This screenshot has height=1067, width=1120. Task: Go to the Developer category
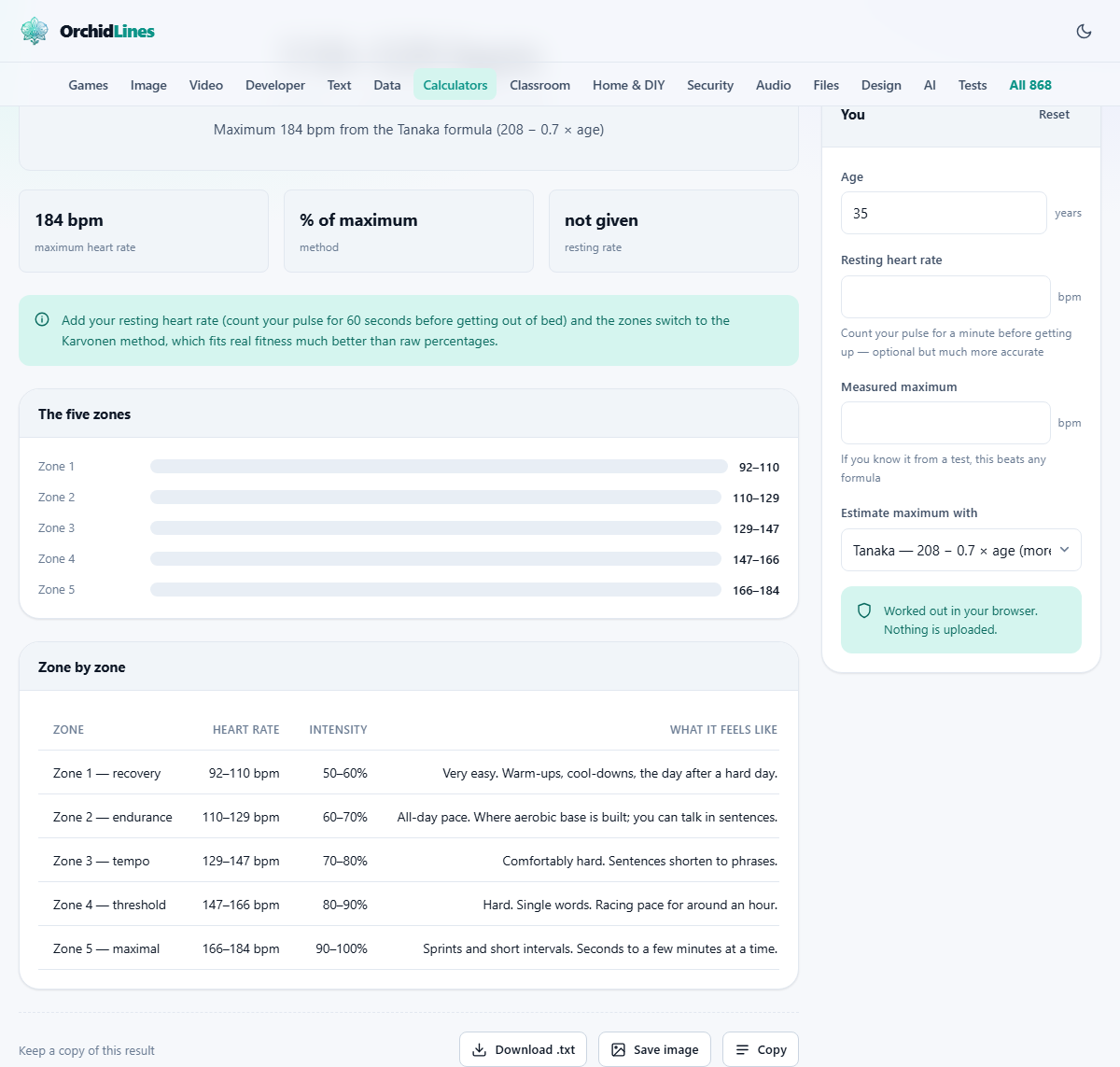point(275,85)
